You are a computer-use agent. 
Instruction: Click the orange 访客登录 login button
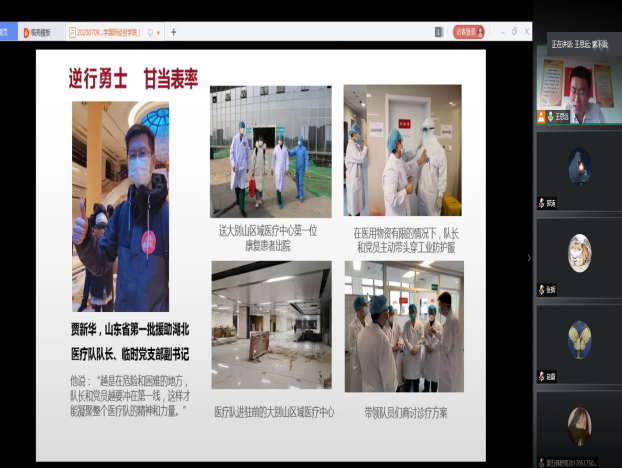[468, 32]
